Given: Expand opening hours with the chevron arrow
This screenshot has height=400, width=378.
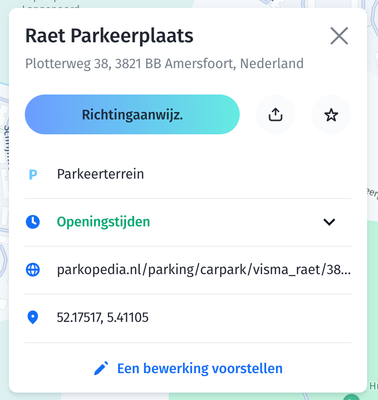Looking at the screenshot, I should tap(329, 222).
